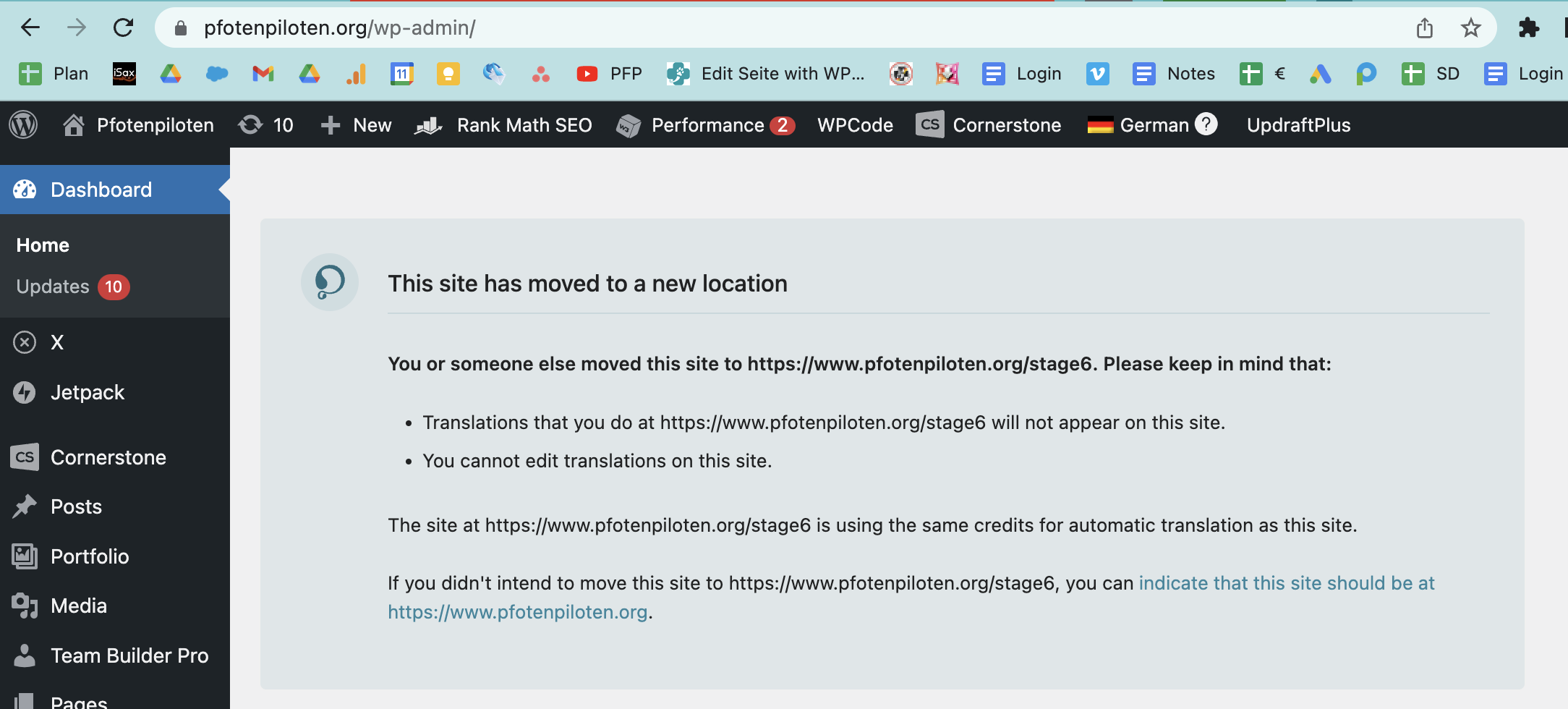Open the blue-green P bookmark

pyautogui.click(x=1366, y=74)
